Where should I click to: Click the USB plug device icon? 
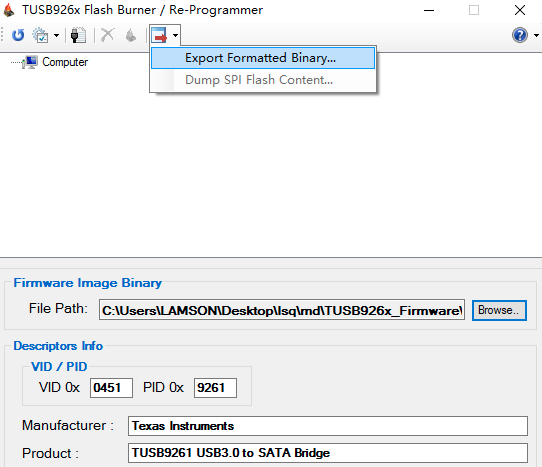tap(78, 35)
